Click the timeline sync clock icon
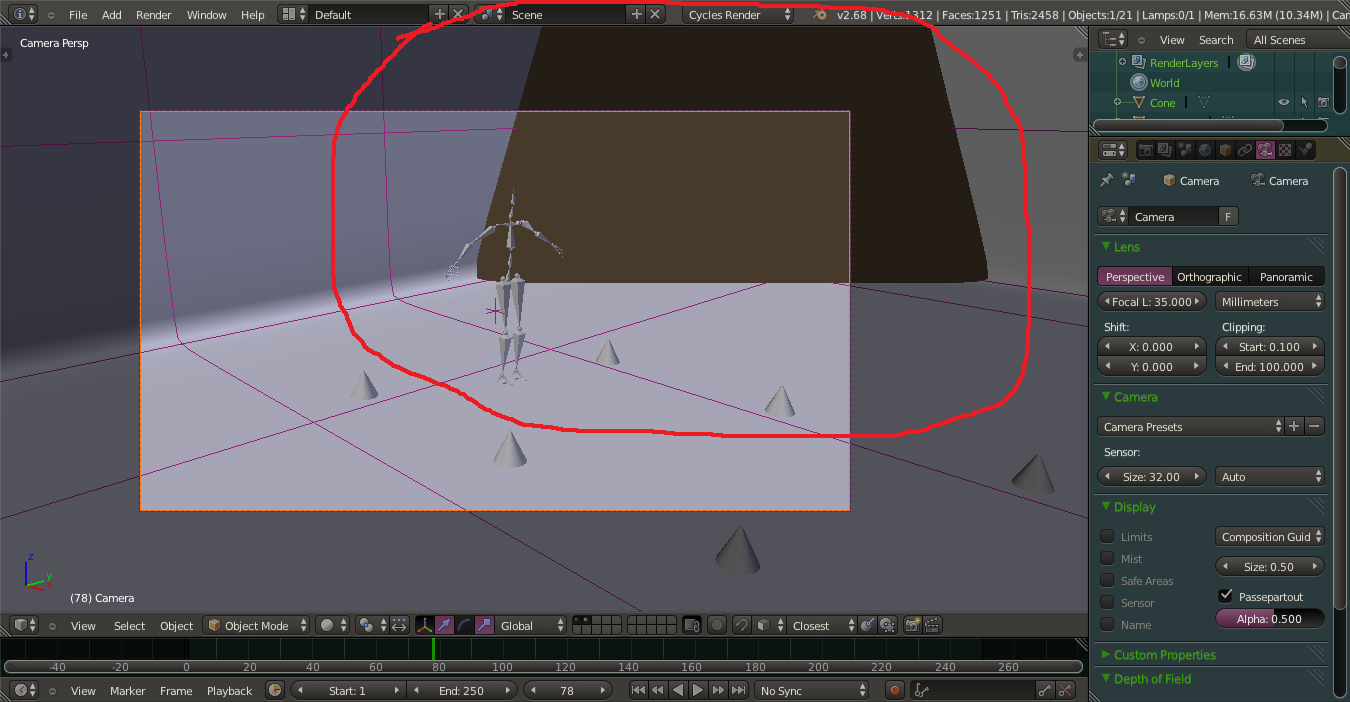The height and width of the screenshot is (702, 1350). tap(275, 690)
